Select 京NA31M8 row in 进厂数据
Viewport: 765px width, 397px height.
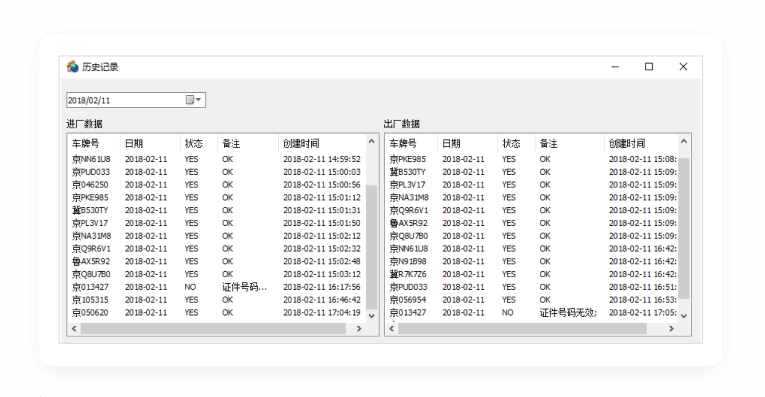(x=217, y=236)
